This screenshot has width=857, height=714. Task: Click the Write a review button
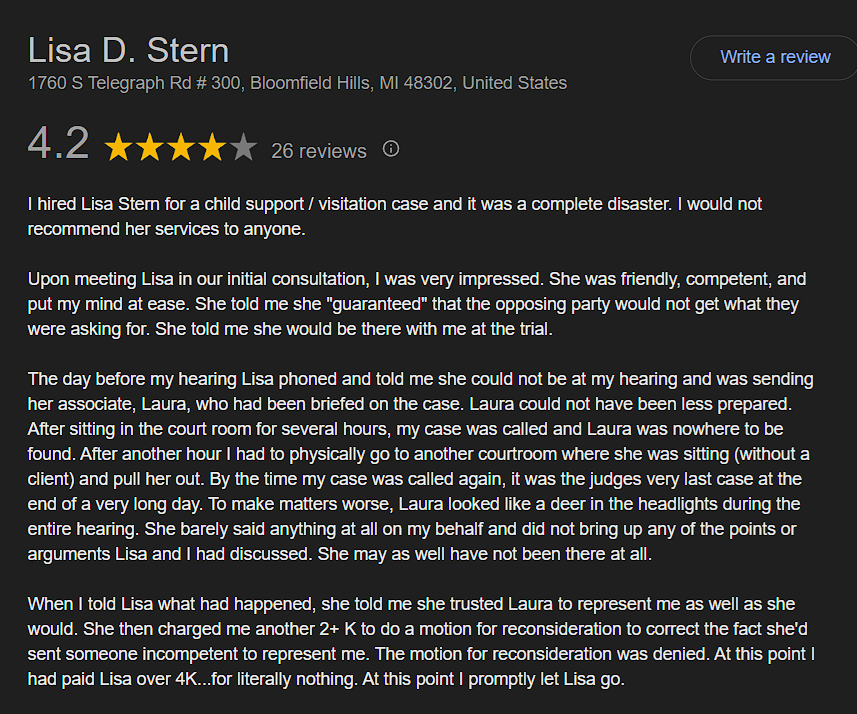point(775,57)
